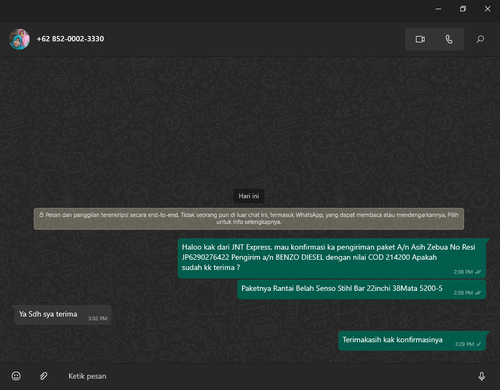This screenshot has width=500, height=390.
Task: Select the 'Hari ini' date label
Action: 249,196
